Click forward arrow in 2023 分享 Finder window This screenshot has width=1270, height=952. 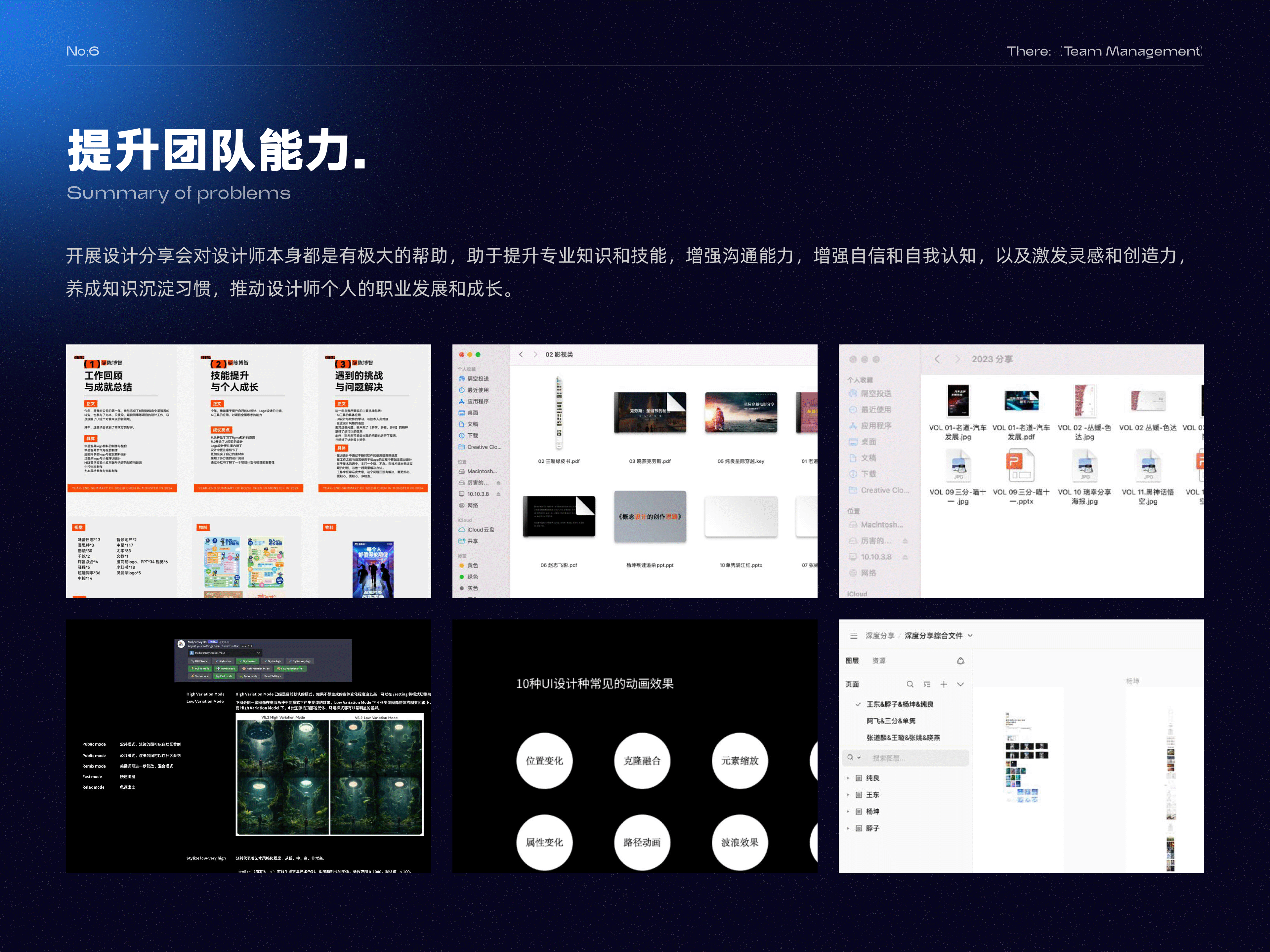957,359
